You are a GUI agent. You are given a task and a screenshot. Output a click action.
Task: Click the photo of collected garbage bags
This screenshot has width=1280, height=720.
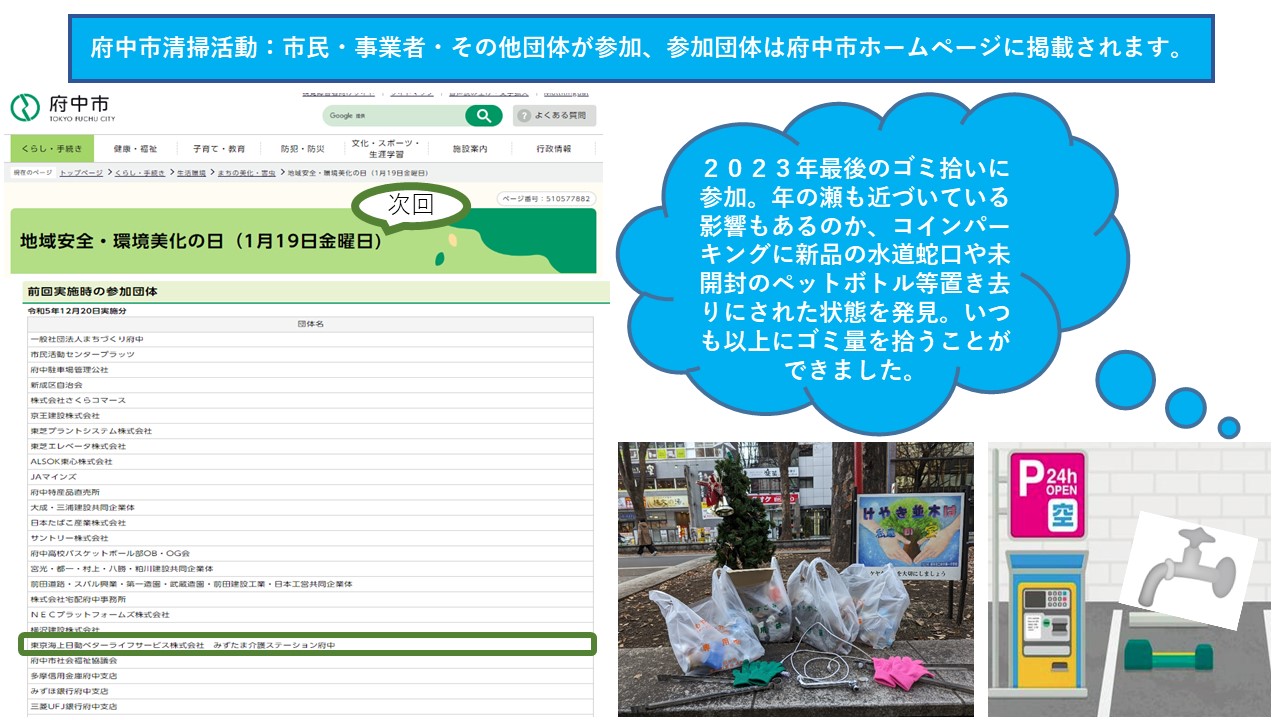coord(795,579)
